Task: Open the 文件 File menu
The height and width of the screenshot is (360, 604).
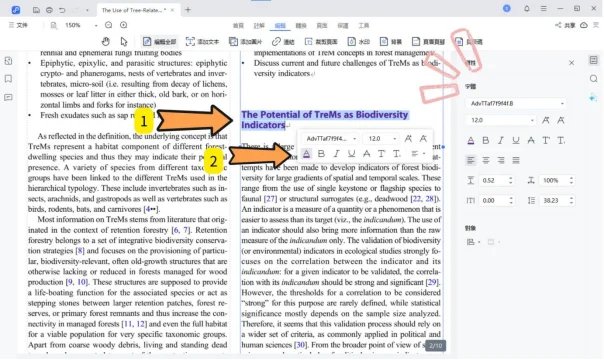Action: [18, 25]
